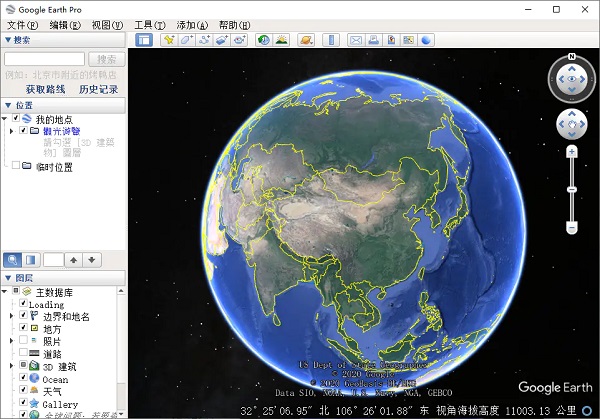
Task: Expand the 觀光游覽 folder arrow
Action: pos(11,131)
